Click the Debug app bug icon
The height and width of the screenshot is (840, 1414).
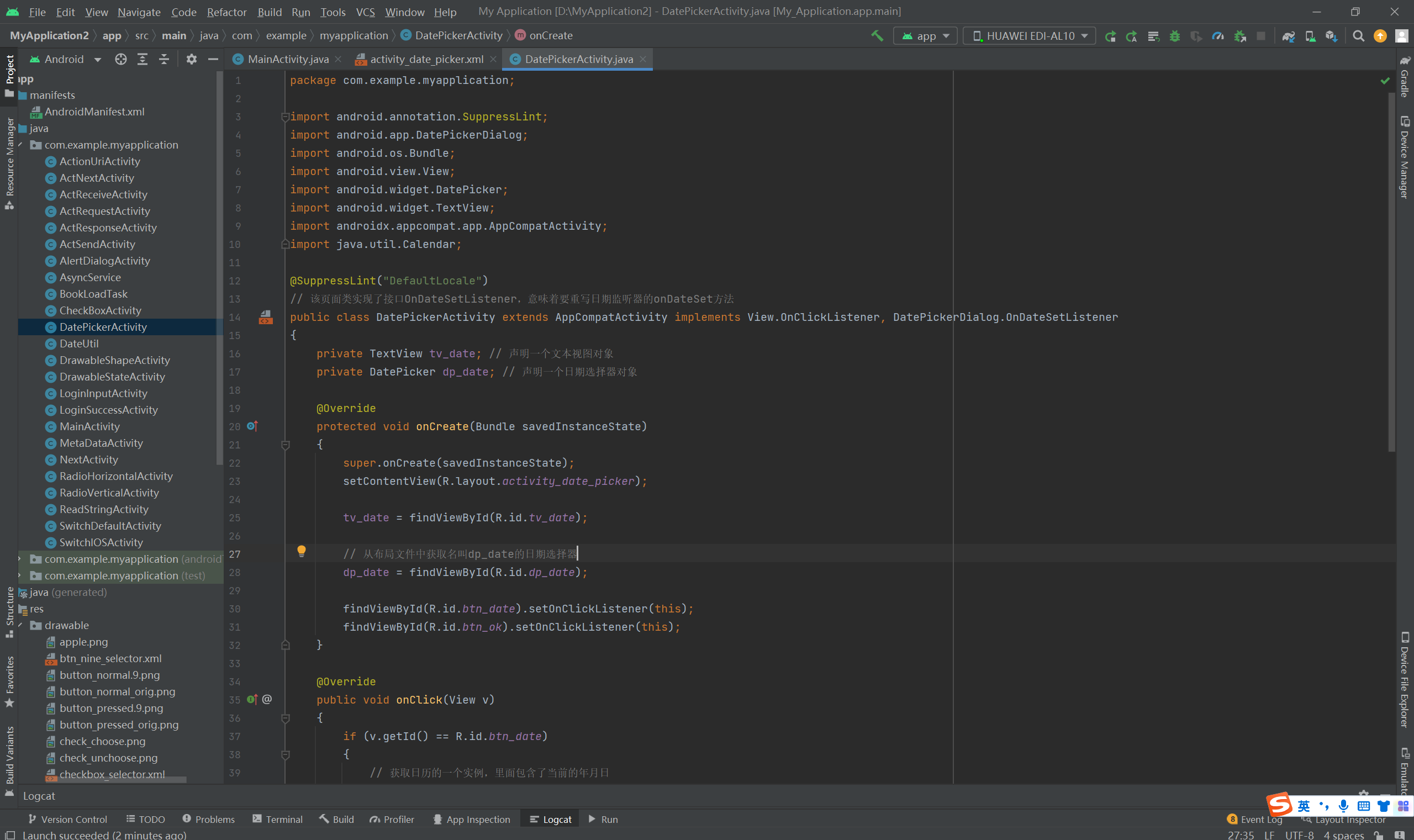tap(1175, 36)
